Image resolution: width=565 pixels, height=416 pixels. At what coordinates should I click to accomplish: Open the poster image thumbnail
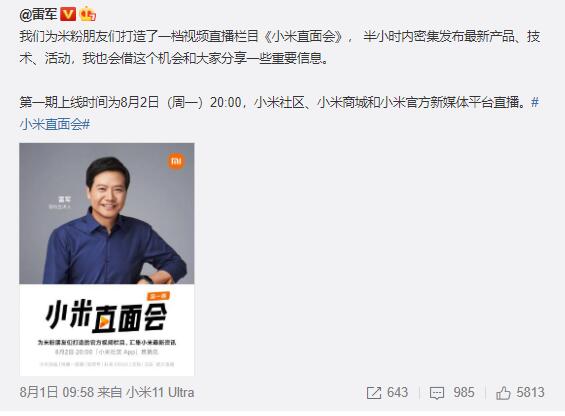tap(107, 259)
